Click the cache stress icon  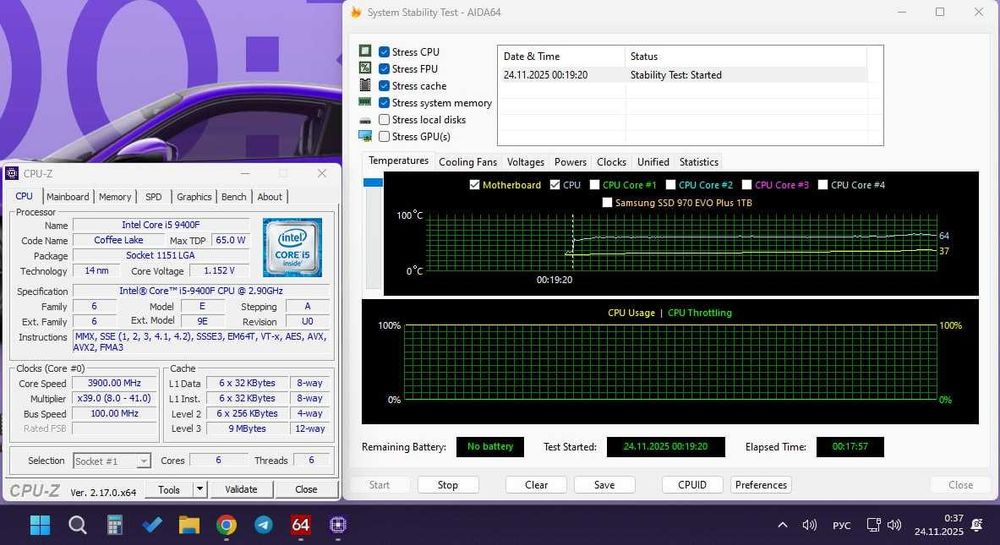[365, 85]
